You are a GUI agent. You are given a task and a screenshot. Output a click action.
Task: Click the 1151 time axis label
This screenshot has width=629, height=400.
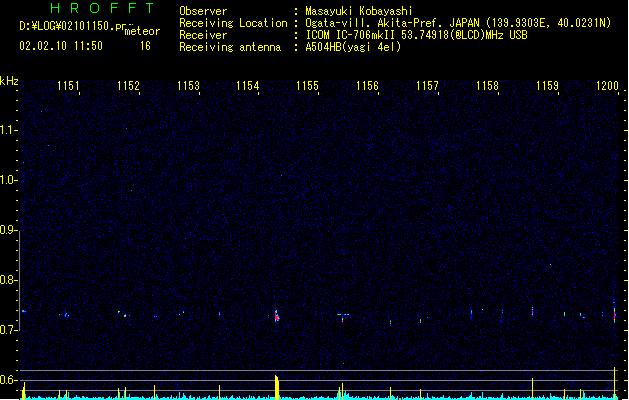point(68,85)
